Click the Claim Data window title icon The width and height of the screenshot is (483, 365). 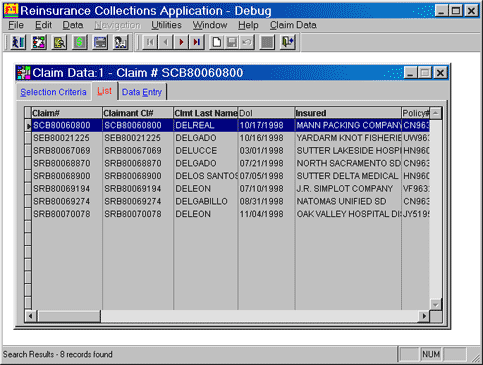point(23,73)
